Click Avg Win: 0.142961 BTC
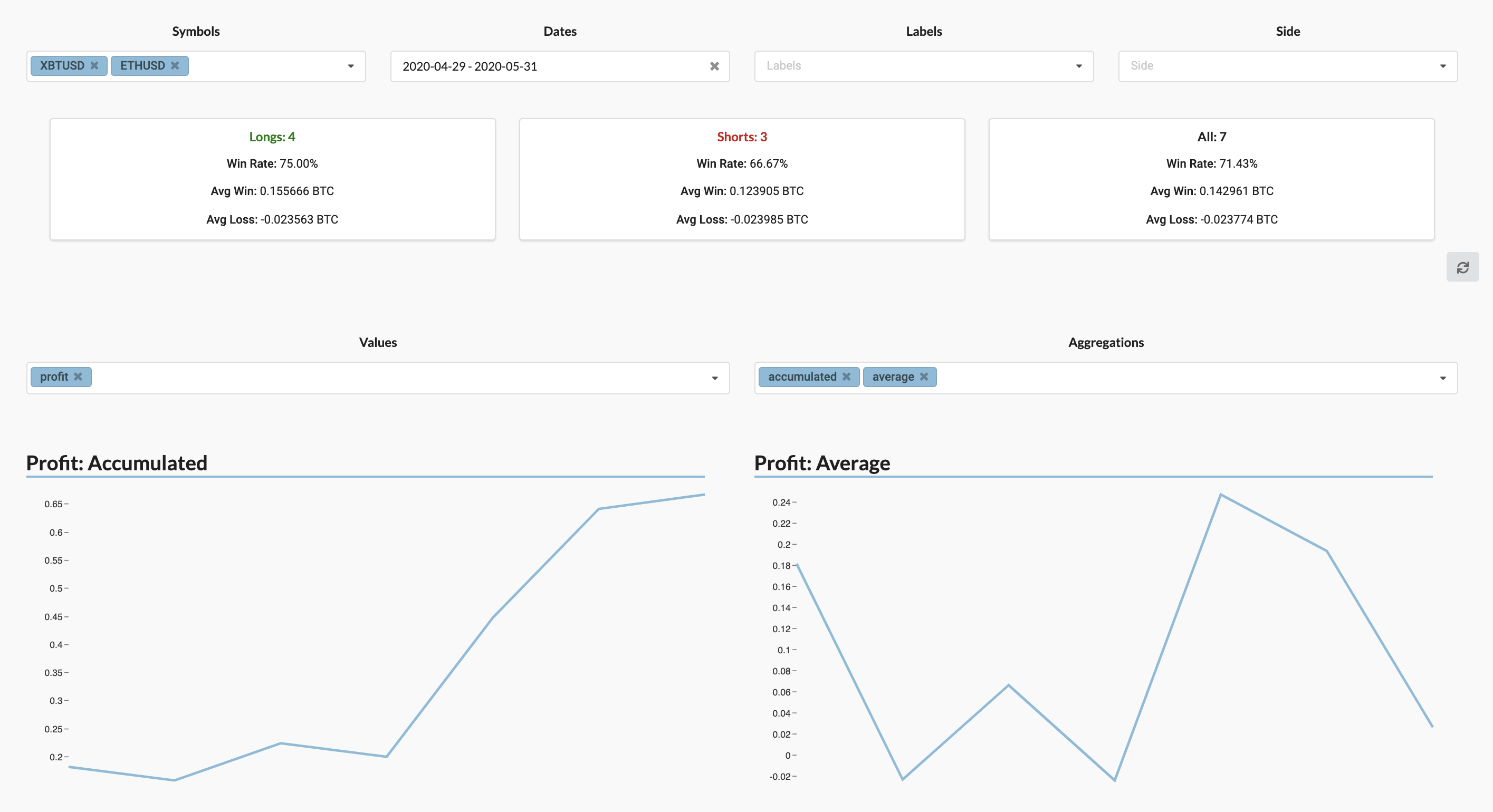 click(x=1212, y=191)
